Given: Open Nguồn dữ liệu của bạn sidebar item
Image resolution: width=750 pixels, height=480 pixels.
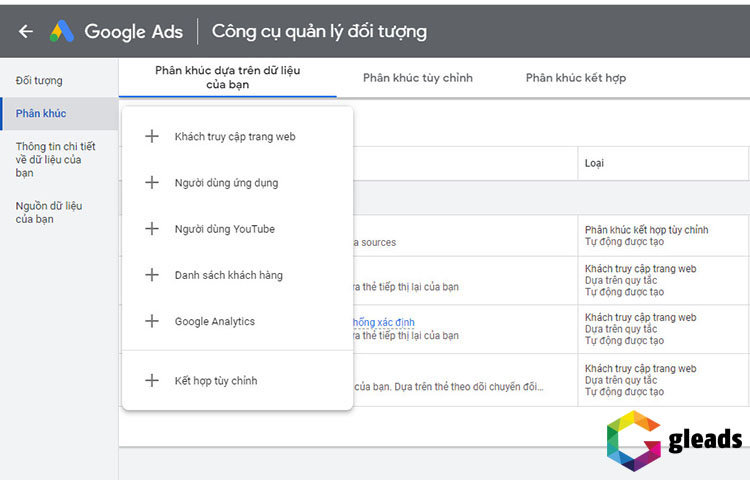Looking at the screenshot, I should pyautogui.click(x=49, y=212).
